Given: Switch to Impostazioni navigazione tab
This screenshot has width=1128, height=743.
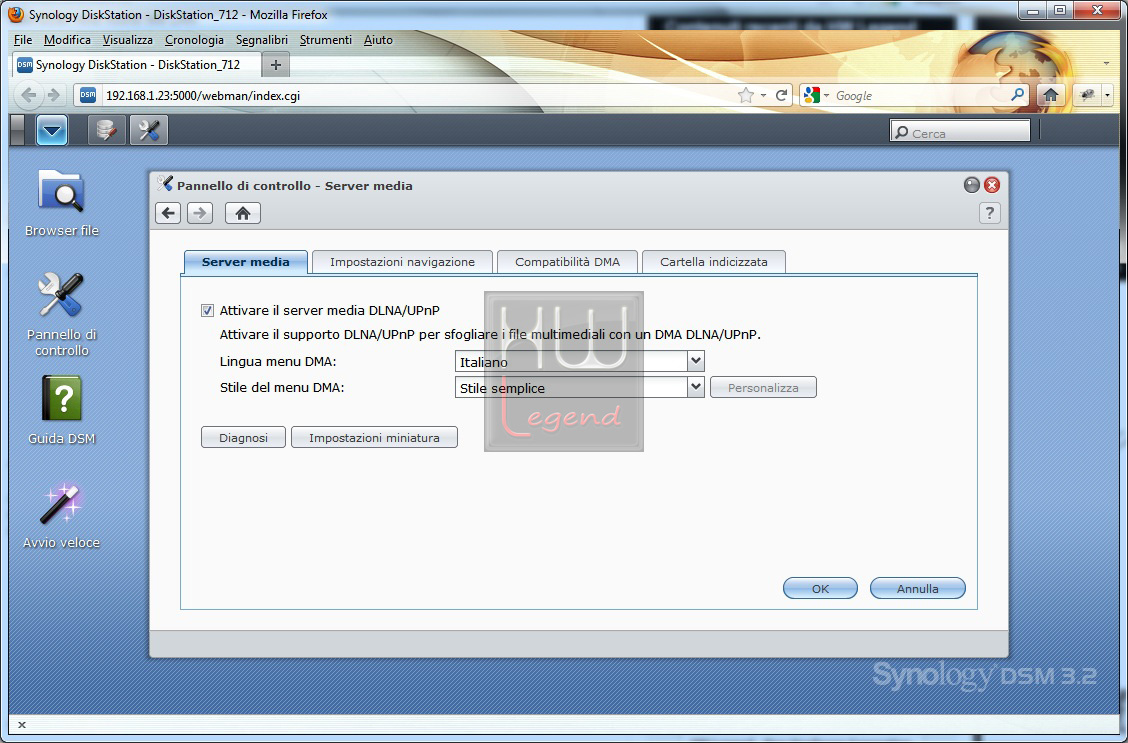Looking at the screenshot, I should coord(402,262).
